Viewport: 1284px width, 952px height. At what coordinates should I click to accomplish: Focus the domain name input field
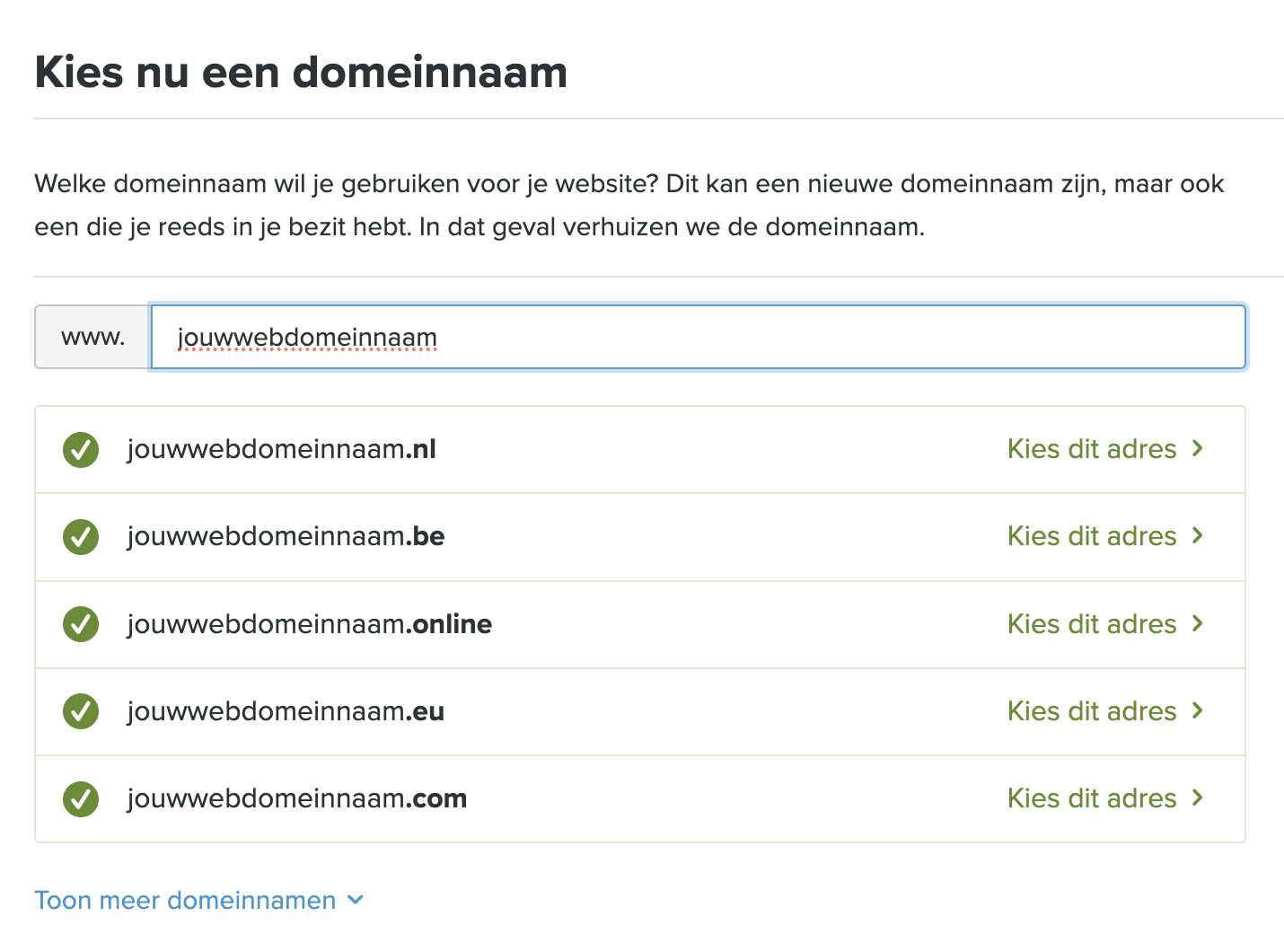pos(698,337)
